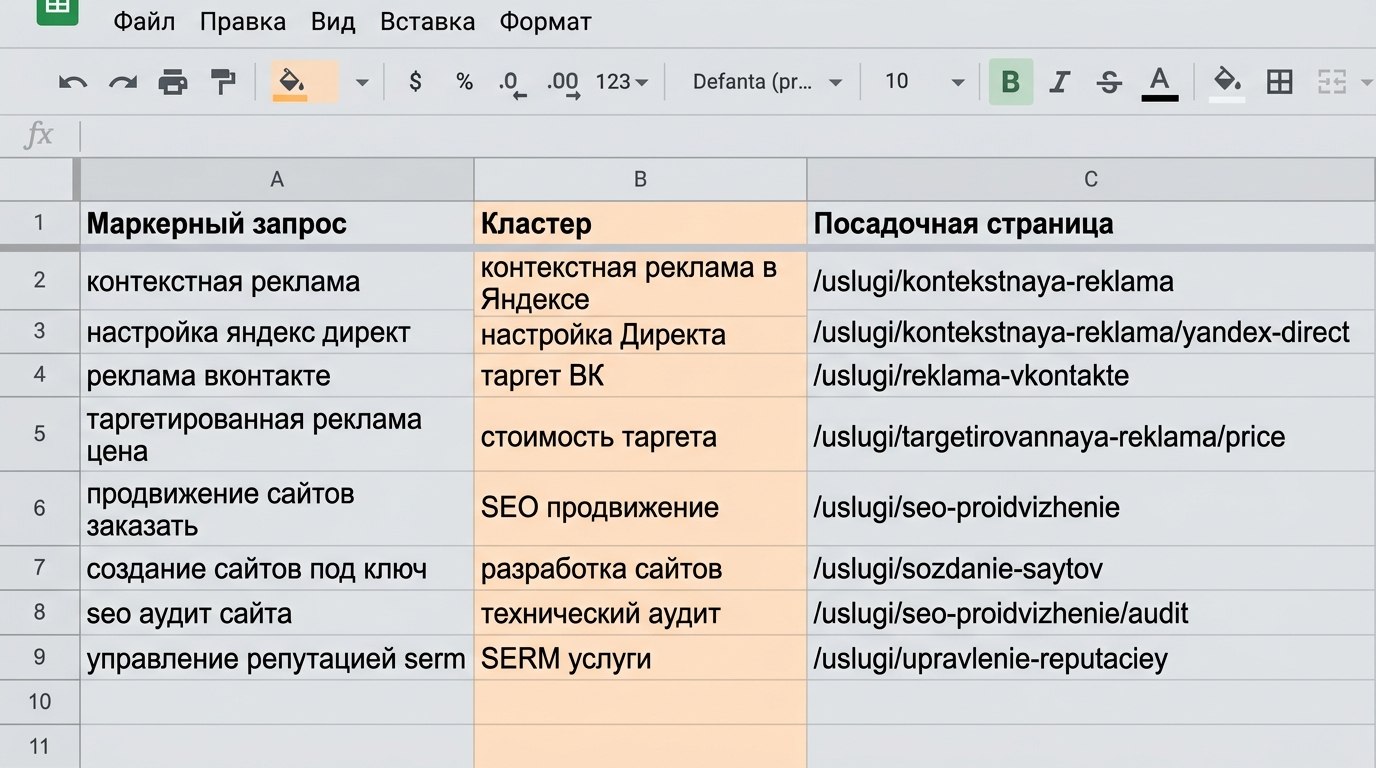
Task: Select cell 'таргетированная реклама цена'
Action: (x=277, y=435)
